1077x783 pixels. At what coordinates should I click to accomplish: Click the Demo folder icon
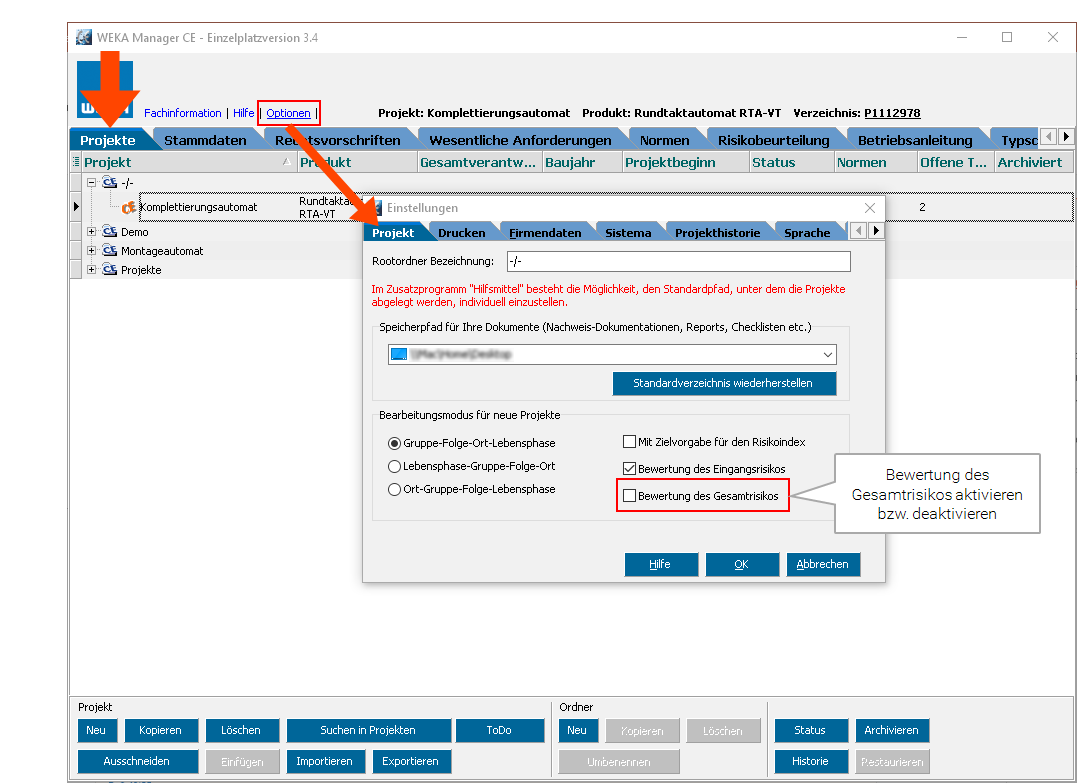tap(110, 232)
